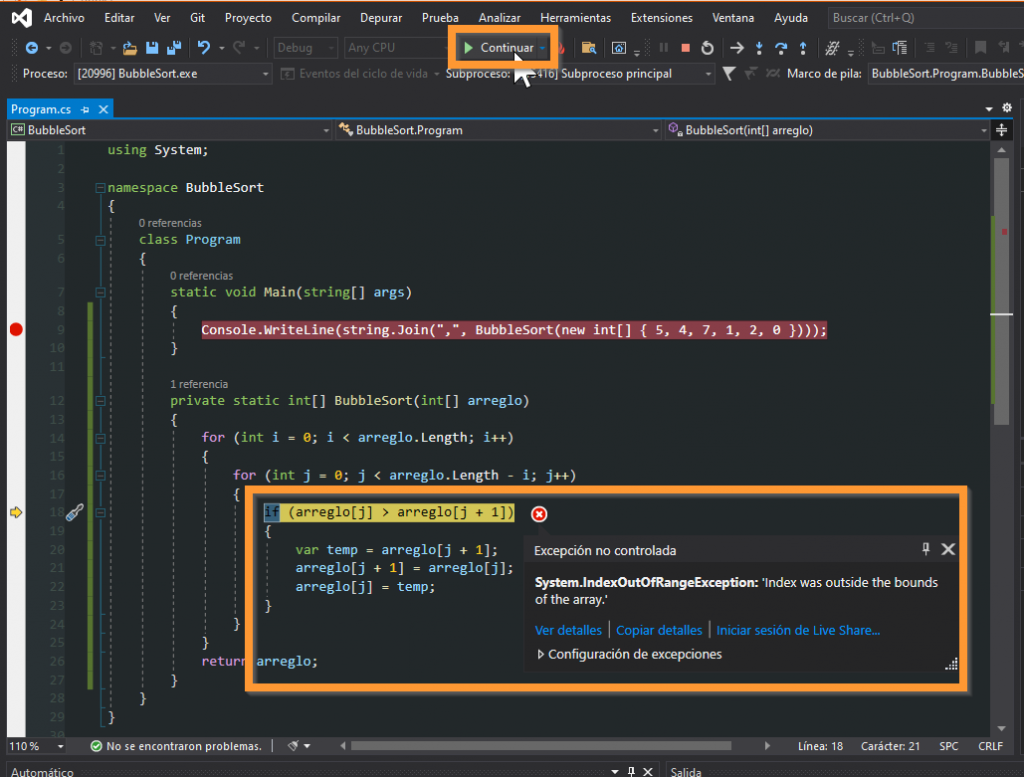The image size is (1024, 777).
Task: Click the Undo arrow icon
Action: click(204, 48)
